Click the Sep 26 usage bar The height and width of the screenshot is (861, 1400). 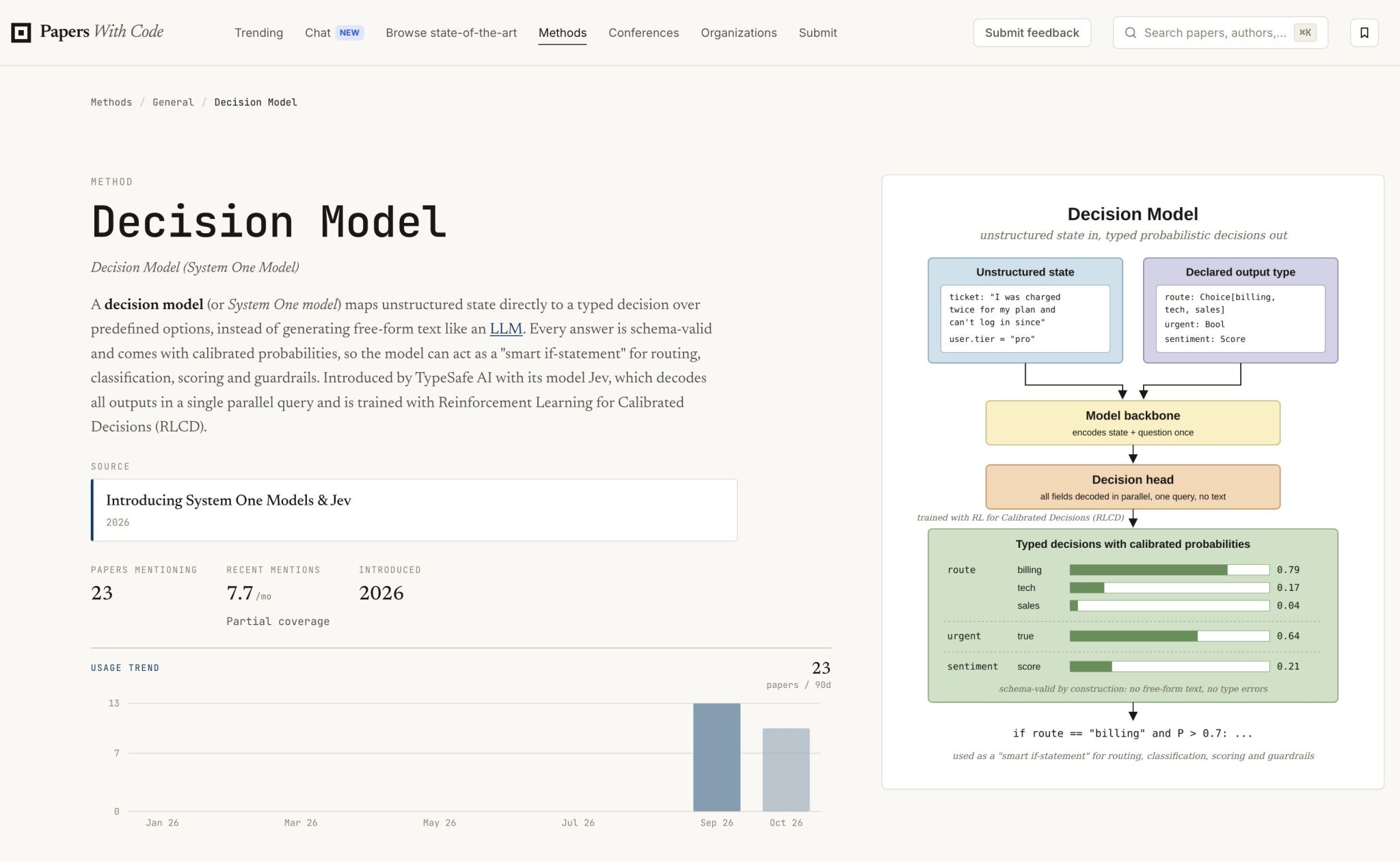point(716,757)
